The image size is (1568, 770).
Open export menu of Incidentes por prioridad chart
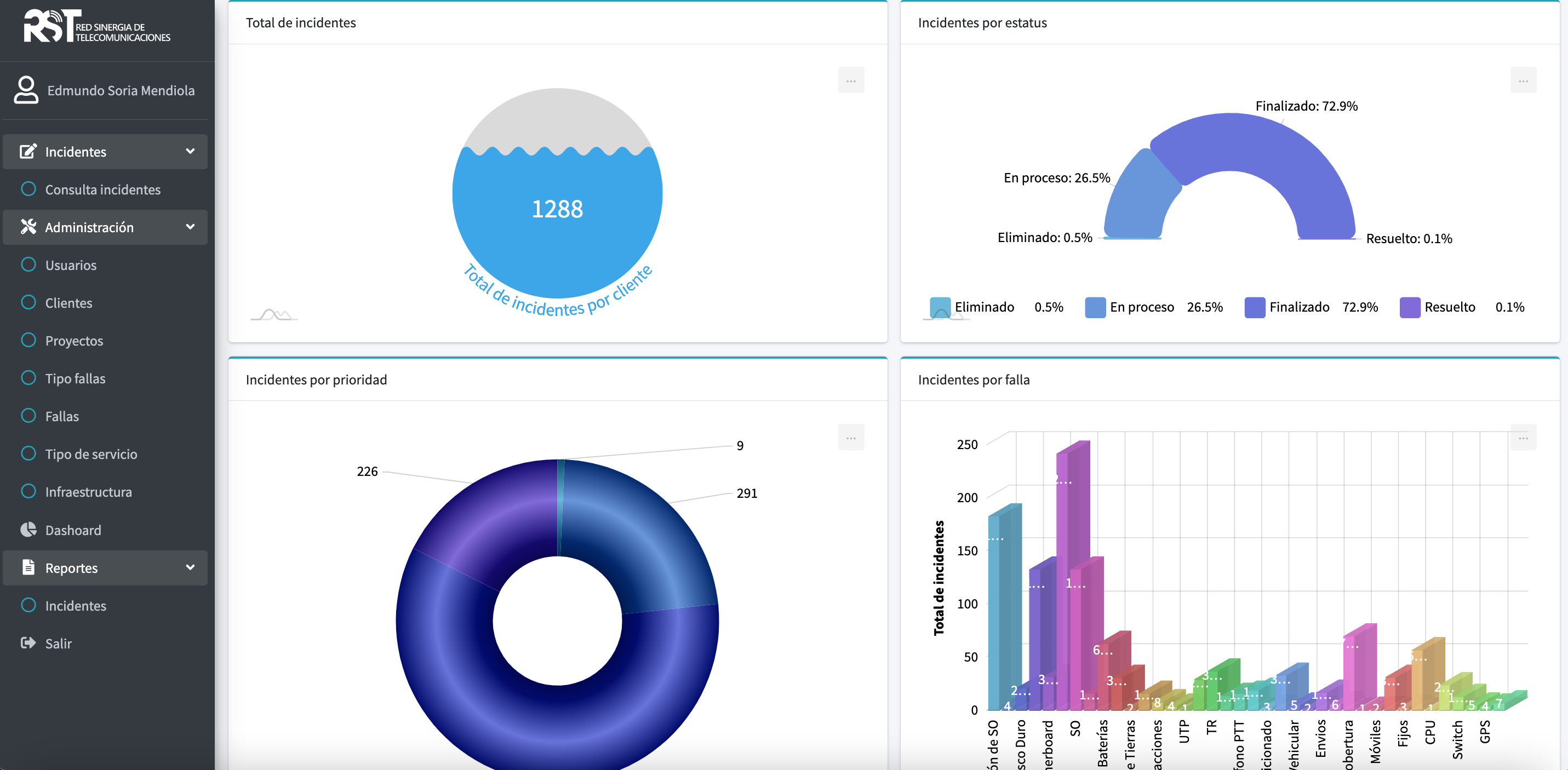click(x=851, y=437)
